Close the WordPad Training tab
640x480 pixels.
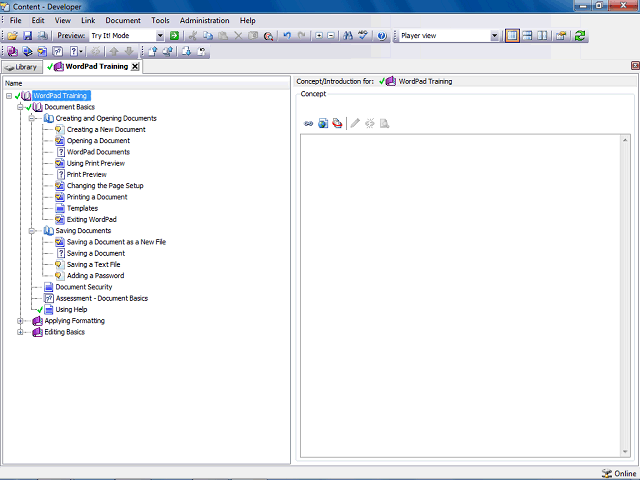pyautogui.click(x=135, y=67)
